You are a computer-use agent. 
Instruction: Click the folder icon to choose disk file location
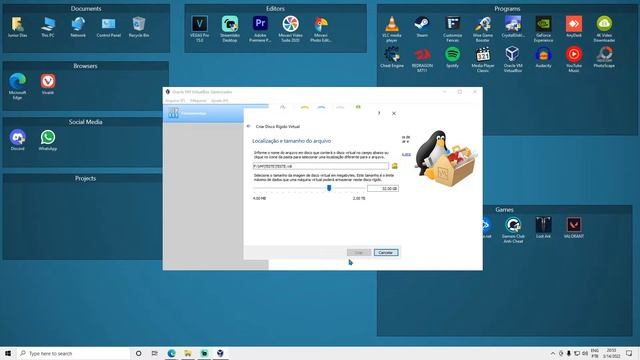point(395,166)
